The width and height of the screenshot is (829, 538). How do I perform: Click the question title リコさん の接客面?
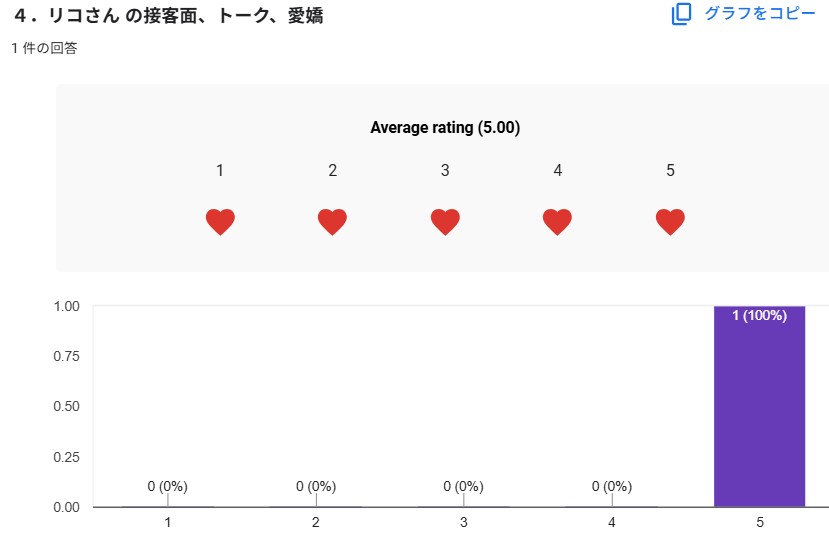[x=168, y=17]
